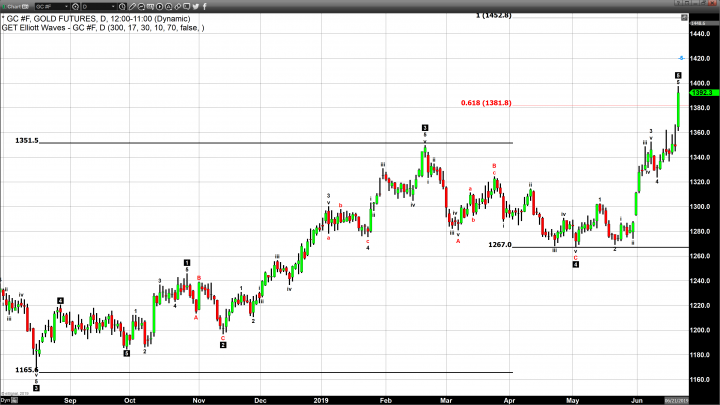Click the help question mark icon

point(678,2)
